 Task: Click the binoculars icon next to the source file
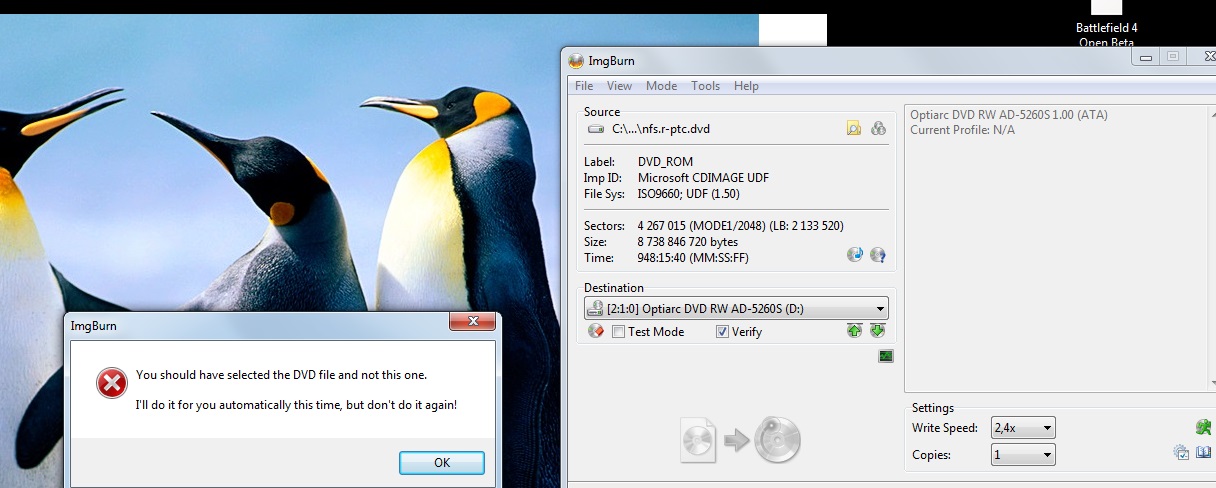(x=878, y=128)
